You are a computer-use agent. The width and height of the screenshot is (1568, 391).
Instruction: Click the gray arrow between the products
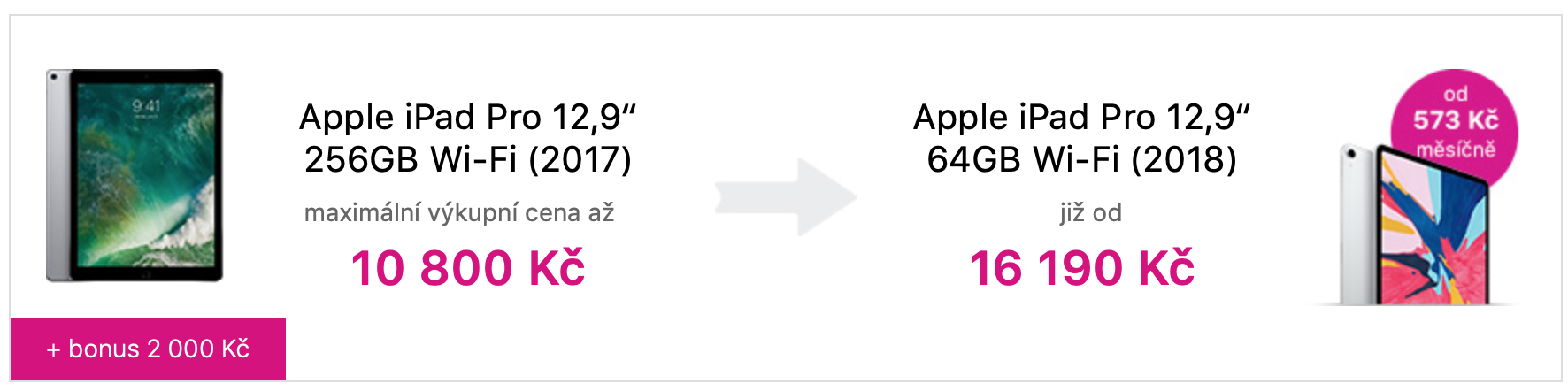tap(786, 196)
